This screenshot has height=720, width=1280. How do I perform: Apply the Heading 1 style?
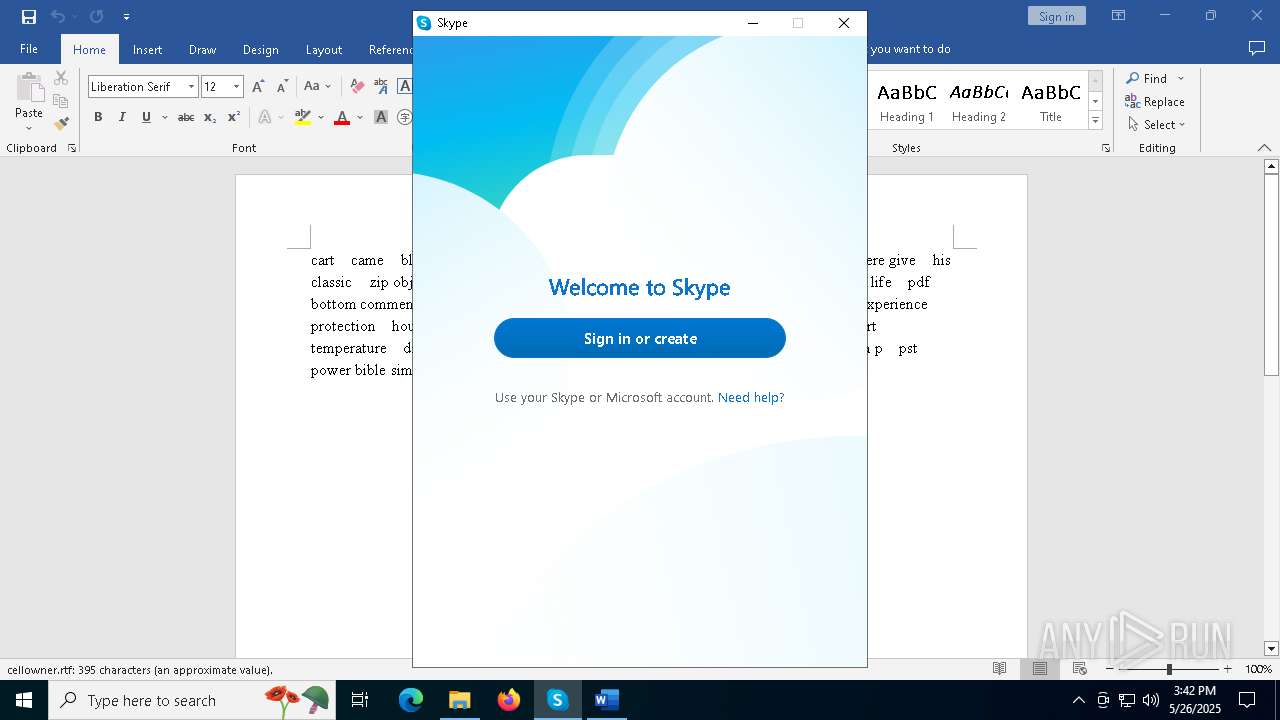click(907, 101)
